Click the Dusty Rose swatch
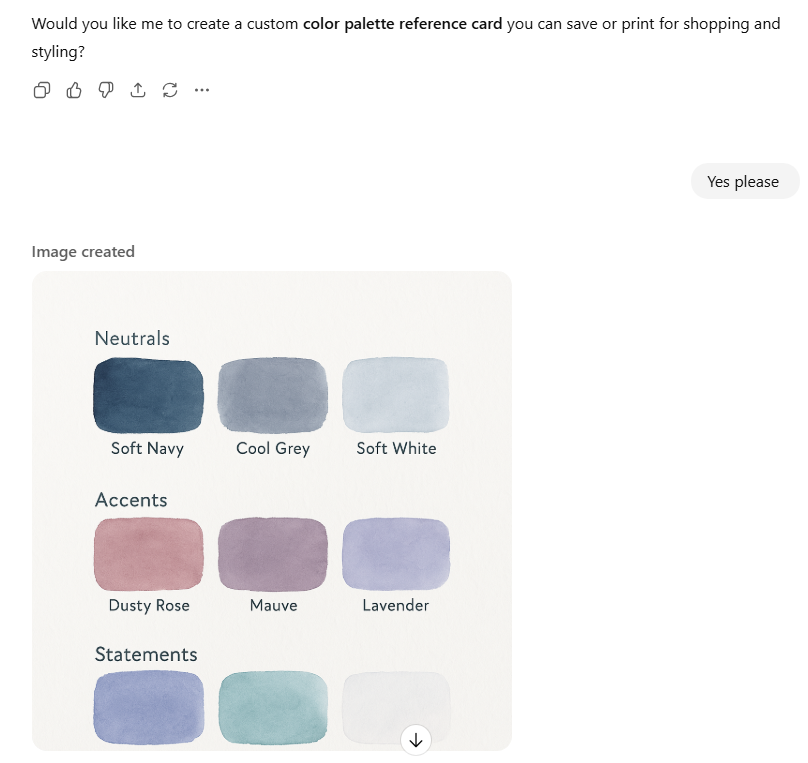The width and height of the screenshot is (808, 763). coord(148,553)
